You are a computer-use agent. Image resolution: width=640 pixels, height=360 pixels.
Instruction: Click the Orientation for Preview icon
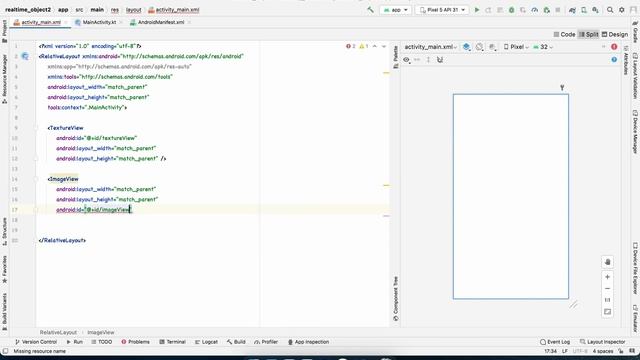point(480,47)
